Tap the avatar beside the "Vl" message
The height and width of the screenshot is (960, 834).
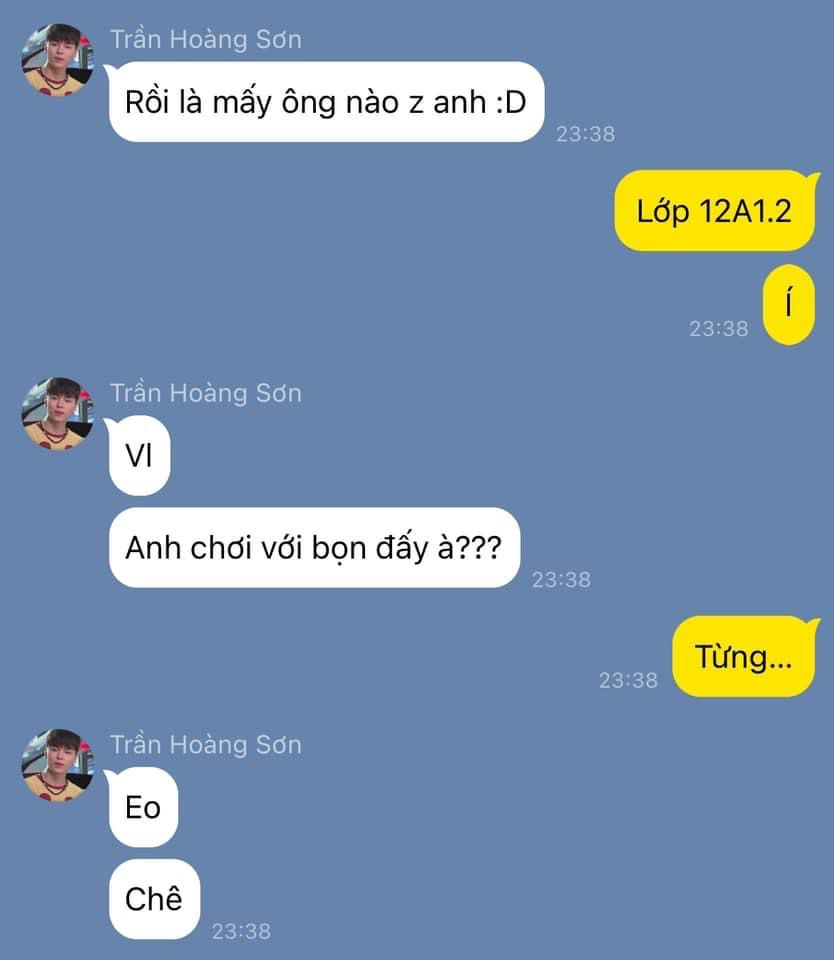point(58,413)
